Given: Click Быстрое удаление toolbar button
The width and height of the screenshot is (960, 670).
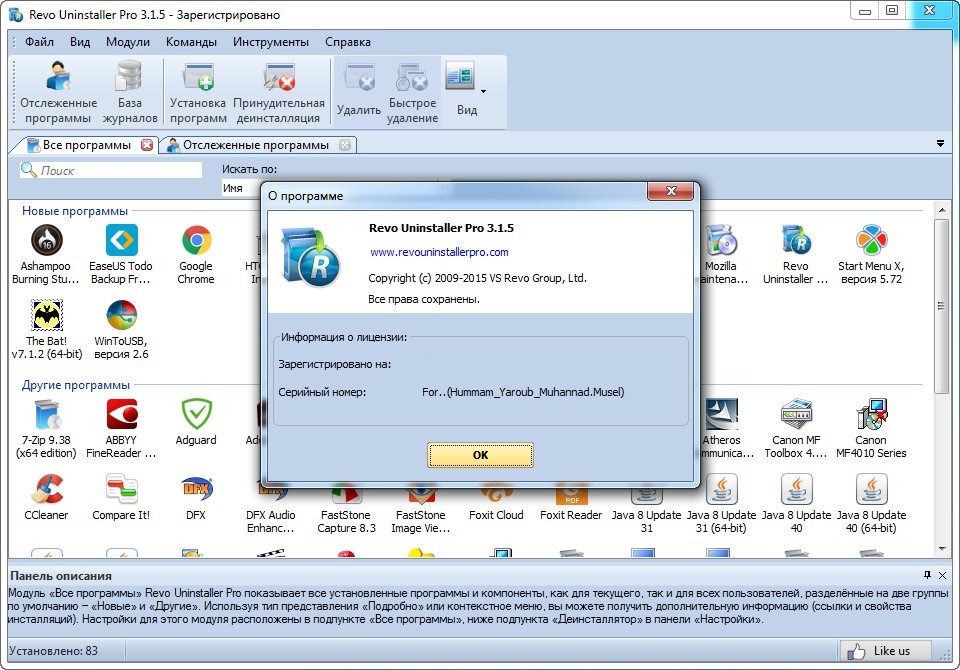Looking at the screenshot, I should pyautogui.click(x=412, y=92).
